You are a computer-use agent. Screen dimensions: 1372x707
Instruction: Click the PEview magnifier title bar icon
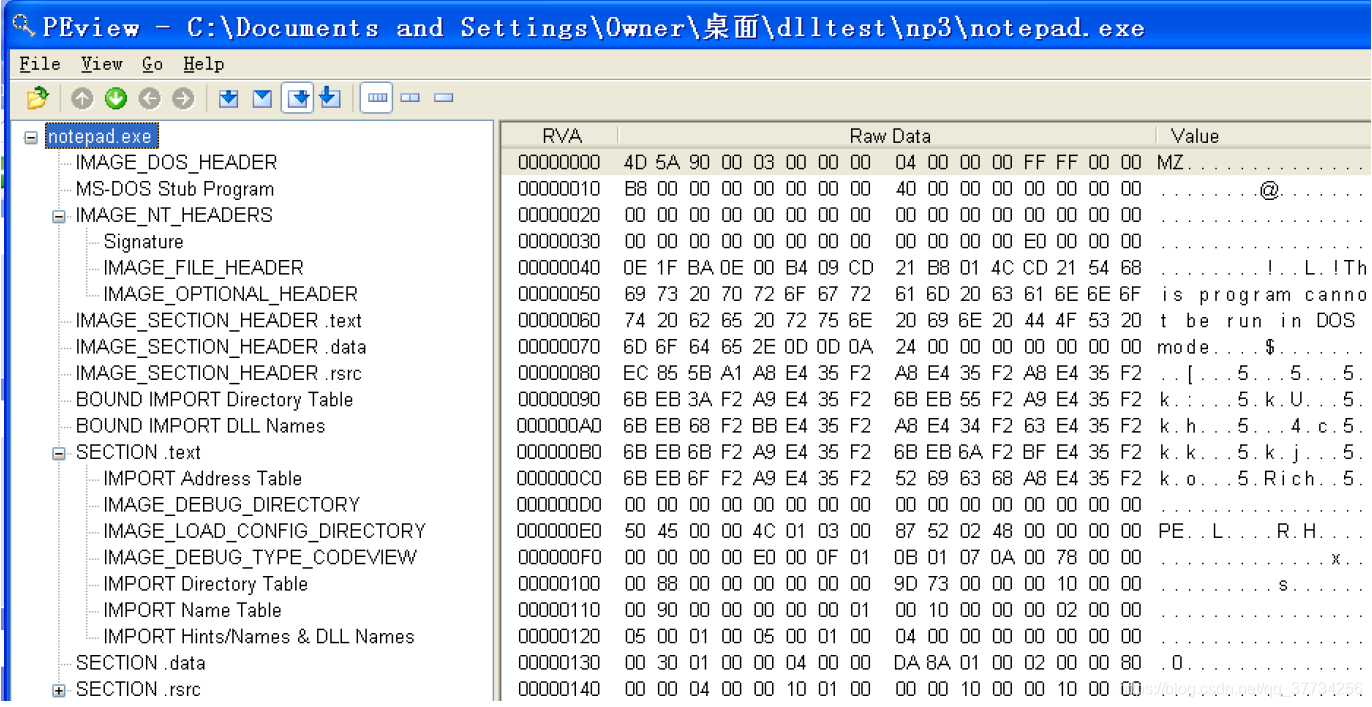(22, 24)
